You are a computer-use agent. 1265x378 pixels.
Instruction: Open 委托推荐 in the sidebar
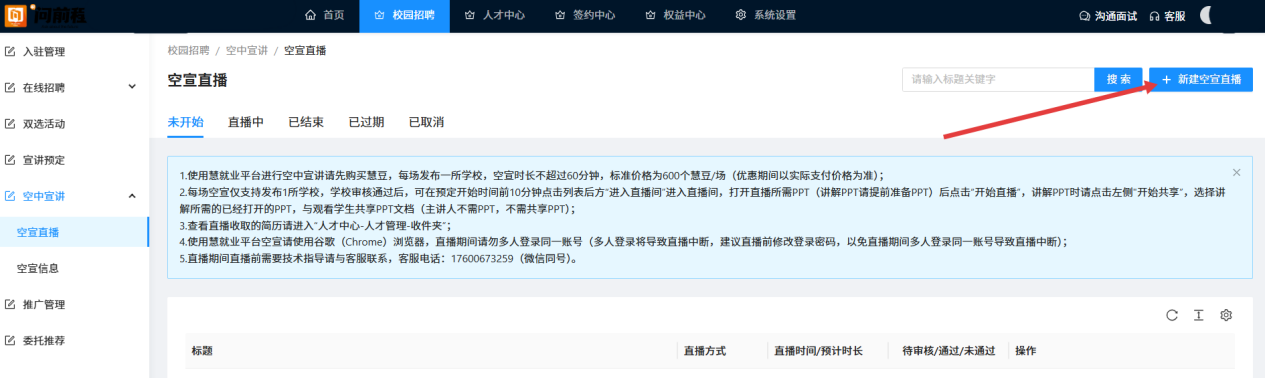click(43, 340)
